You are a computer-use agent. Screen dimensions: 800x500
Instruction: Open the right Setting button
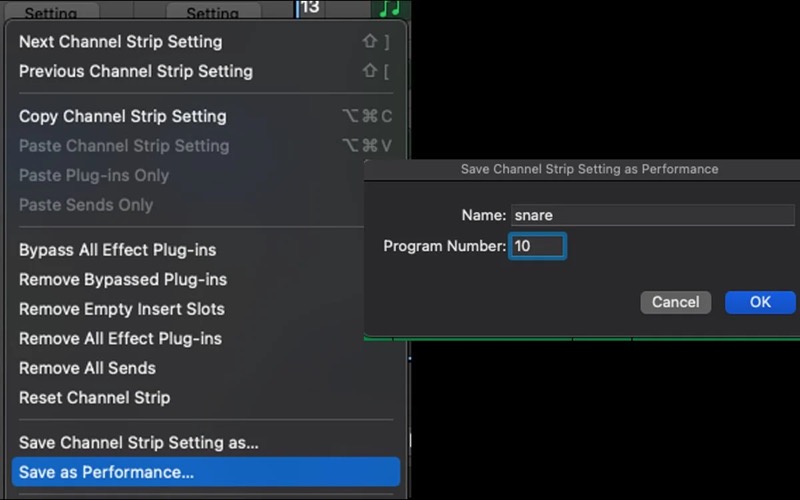(x=212, y=13)
